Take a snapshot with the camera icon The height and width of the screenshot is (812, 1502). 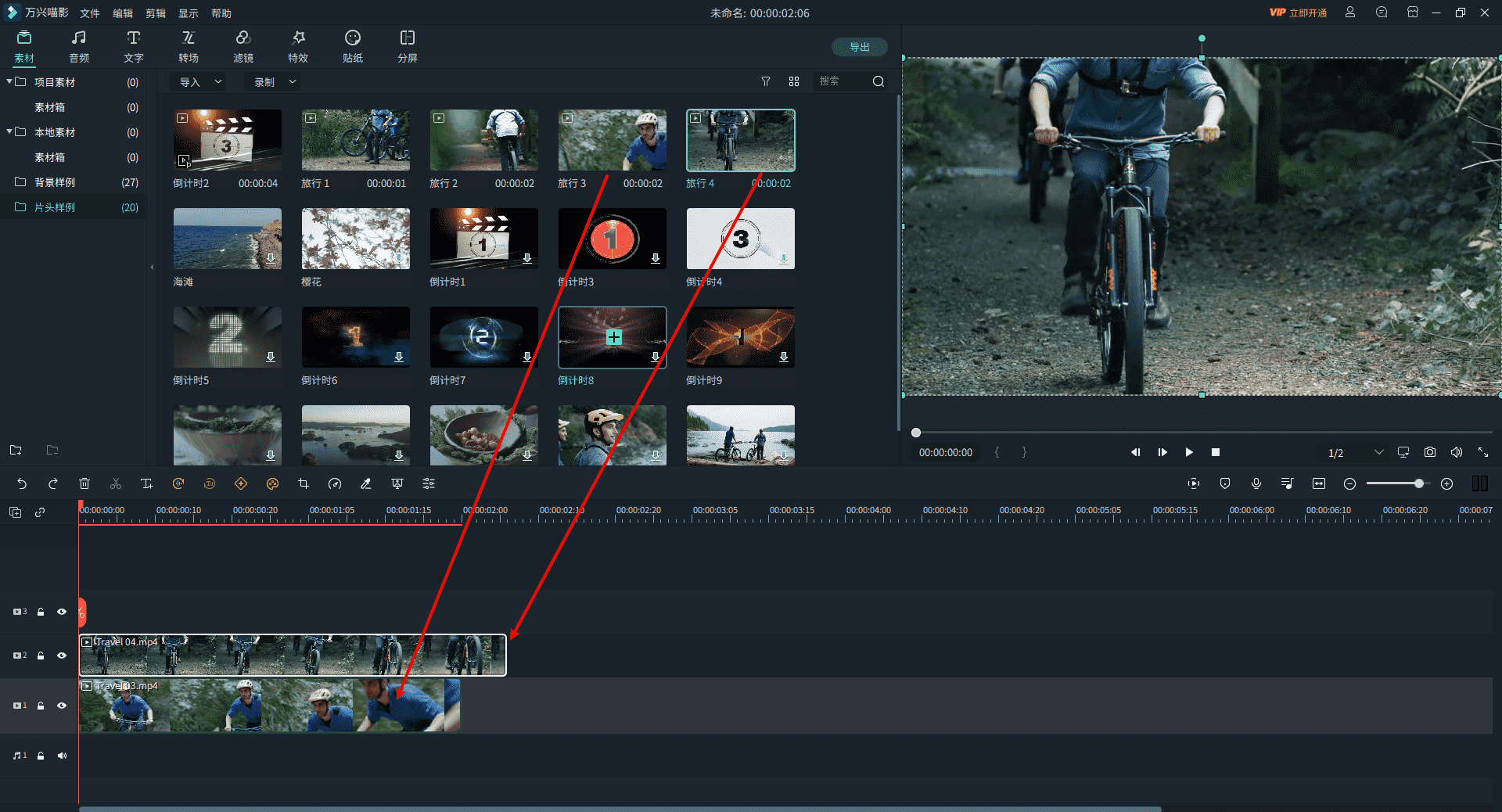[1430, 452]
